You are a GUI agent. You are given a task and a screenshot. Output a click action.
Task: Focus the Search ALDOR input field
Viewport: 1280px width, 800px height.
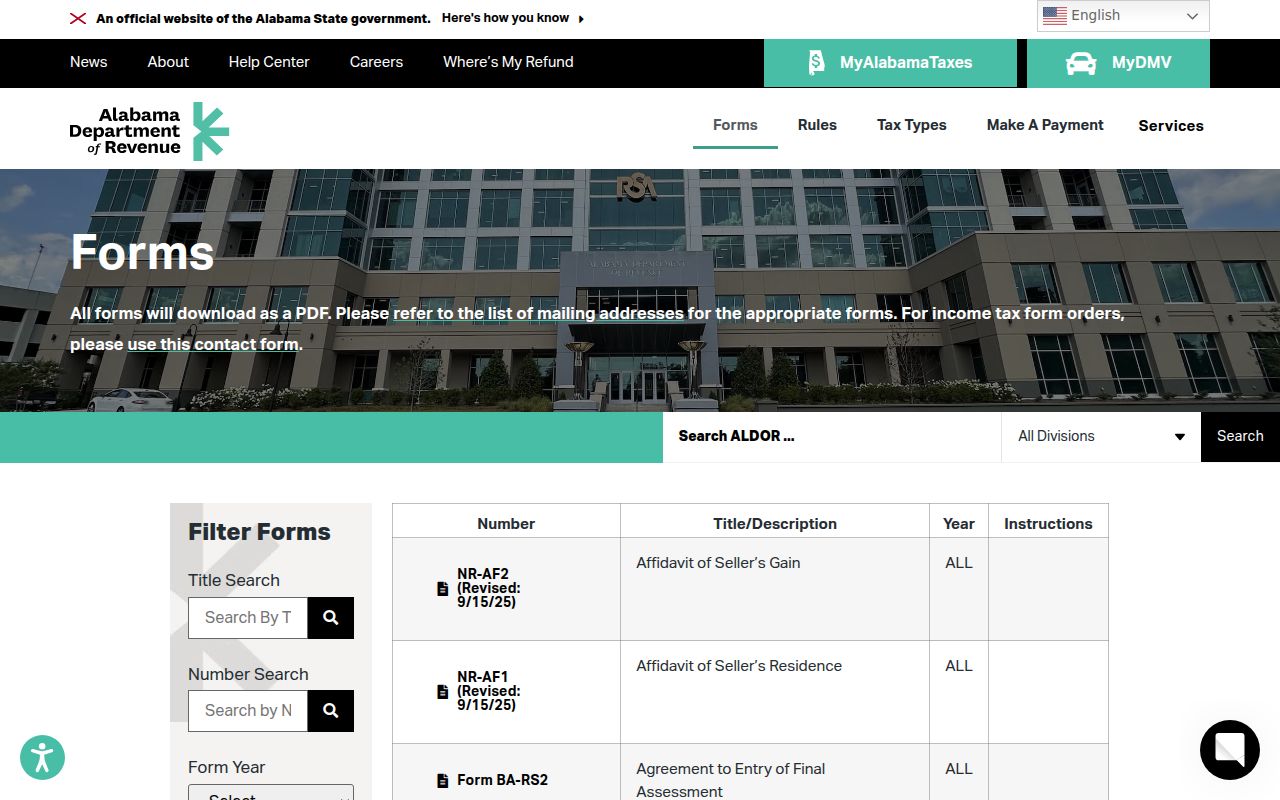point(832,437)
